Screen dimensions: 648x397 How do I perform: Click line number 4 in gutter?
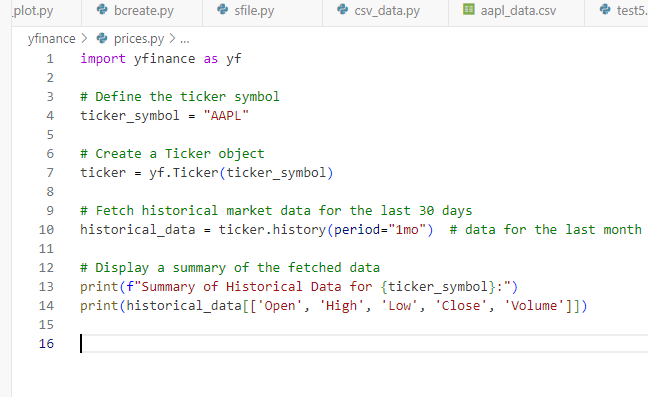[x=50, y=116]
